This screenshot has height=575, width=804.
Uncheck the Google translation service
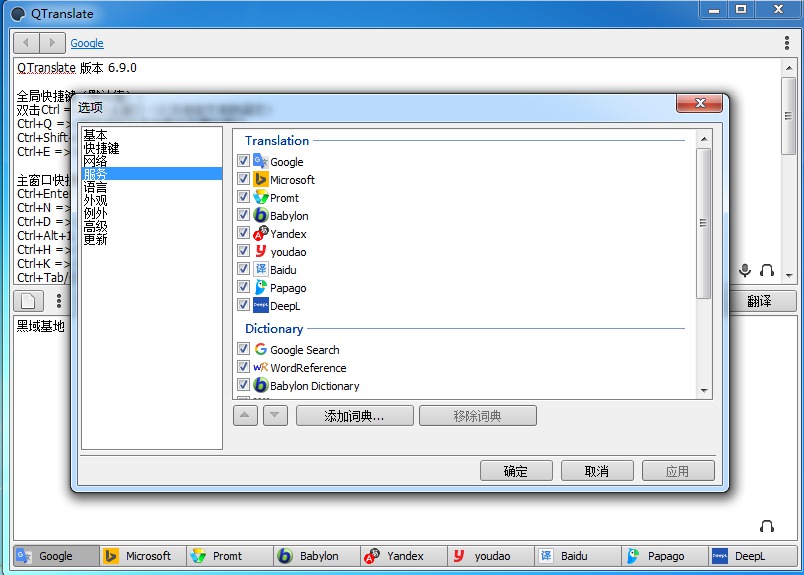click(x=244, y=161)
